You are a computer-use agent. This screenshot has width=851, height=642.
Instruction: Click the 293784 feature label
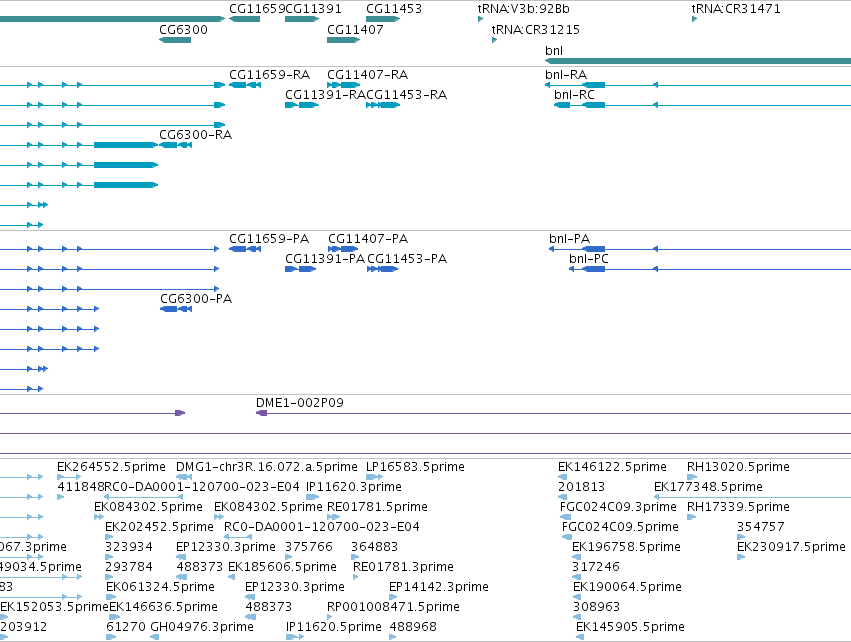[129, 567]
